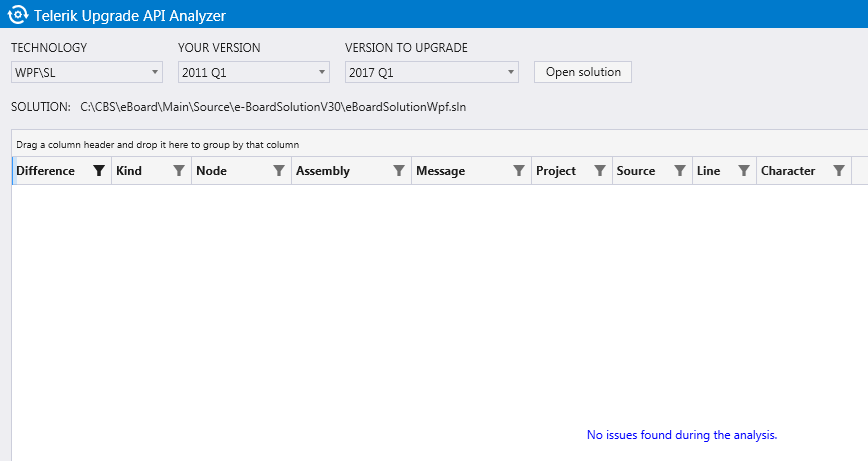Filter the Project column
Image resolution: width=868 pixels, height=466 pixels.
tap(600, 171)
